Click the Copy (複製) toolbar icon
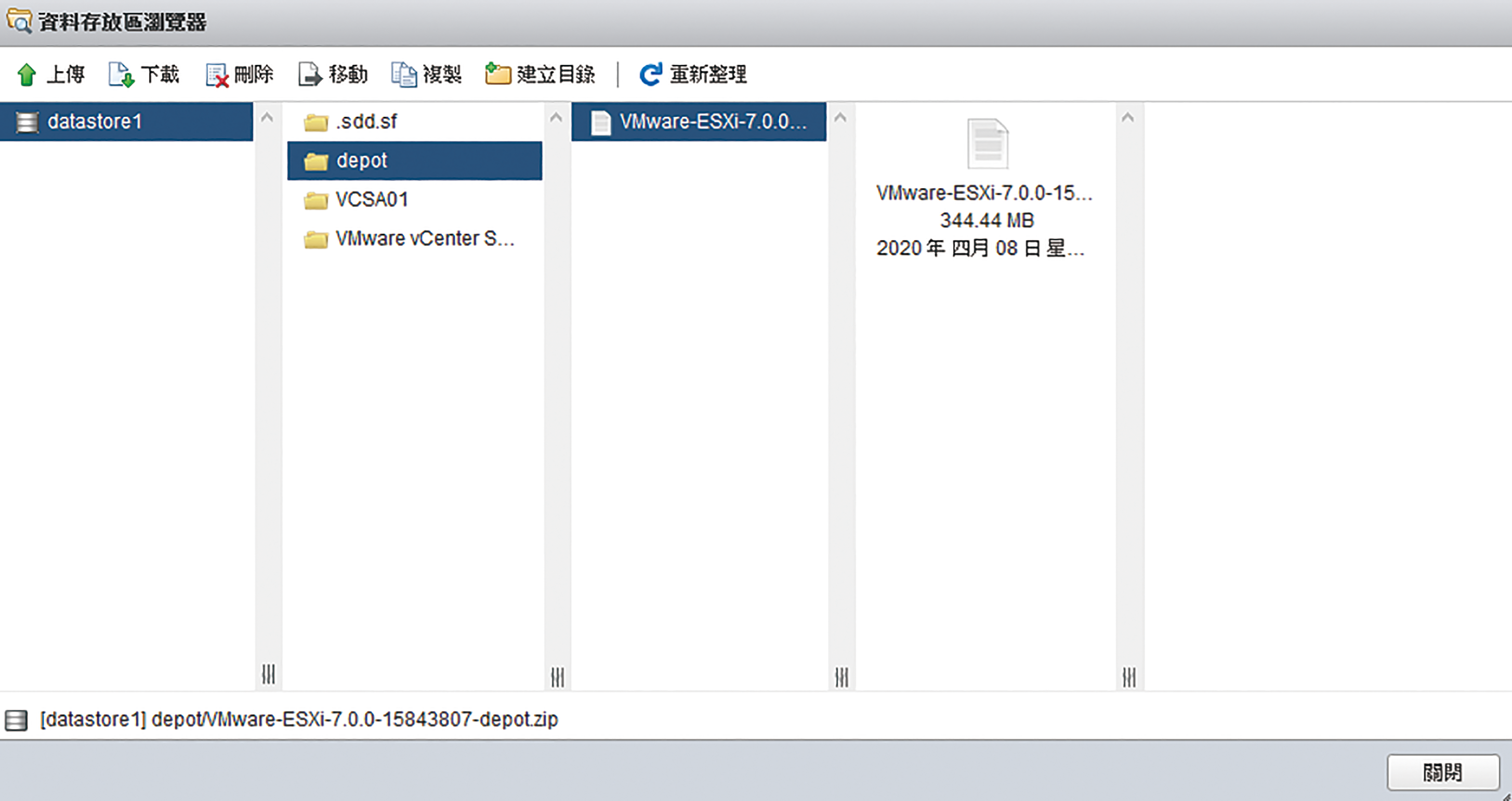Viewport: 1512px width, 801px height. tap(404, 75)
